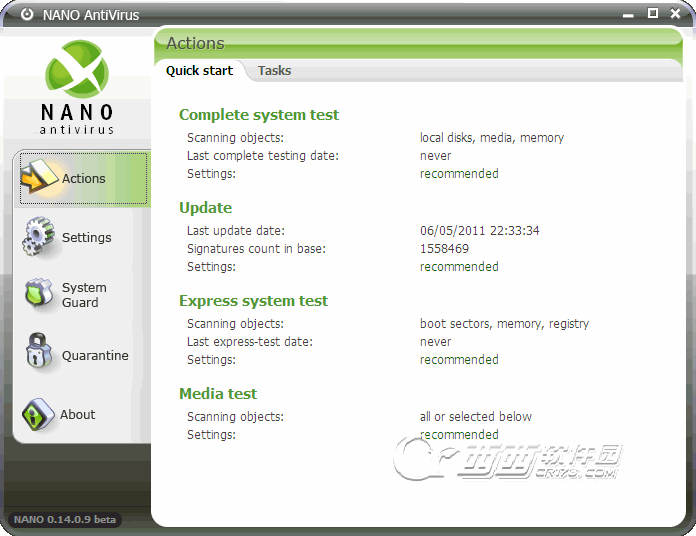Click last update date 06/05/2011 22:33:34
This screenshot has height=536, width=696.
[479, 231]
